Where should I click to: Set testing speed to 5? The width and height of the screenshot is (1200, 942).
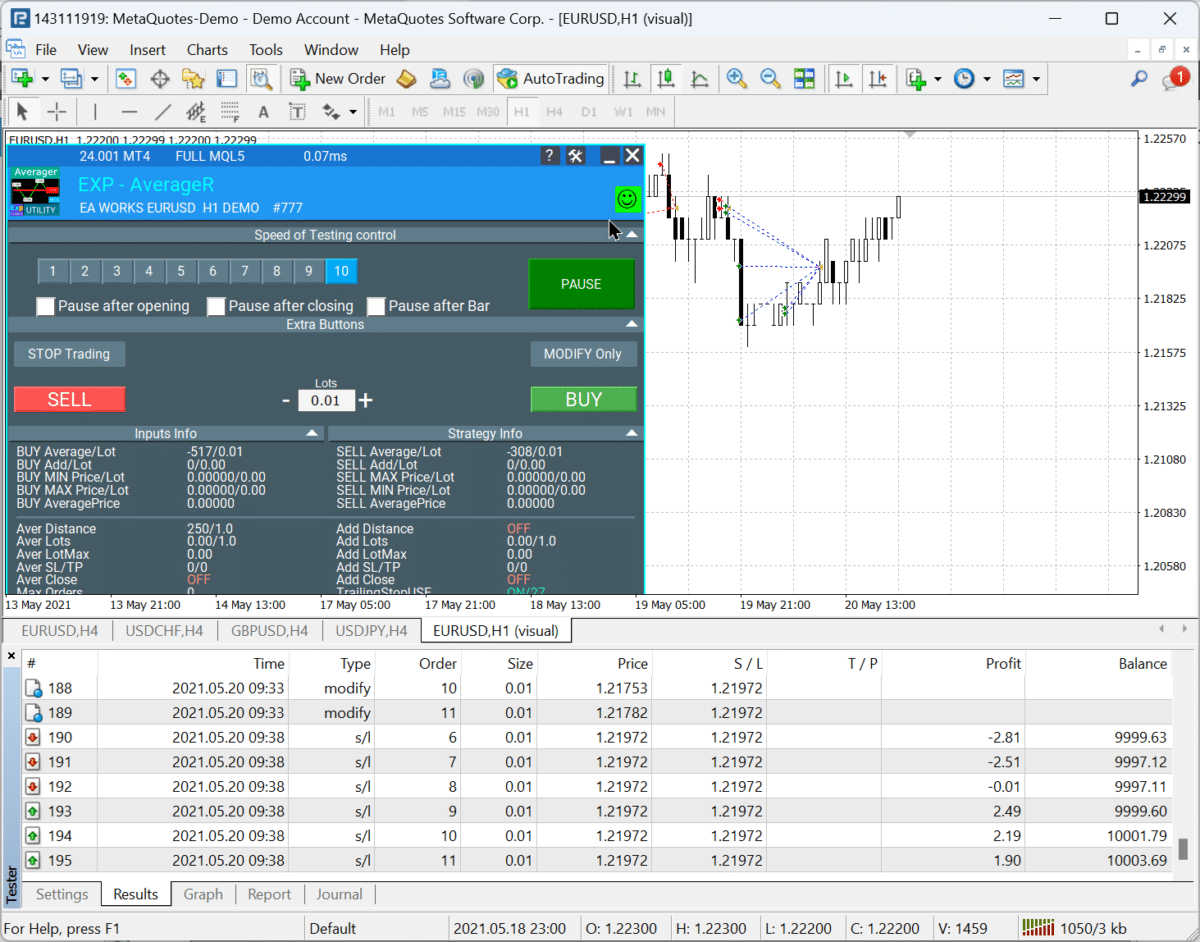(x=181, y=271)
